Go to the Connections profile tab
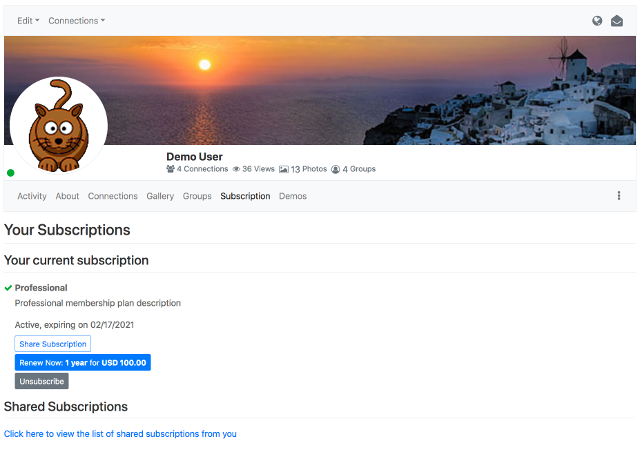 (113, 196)
